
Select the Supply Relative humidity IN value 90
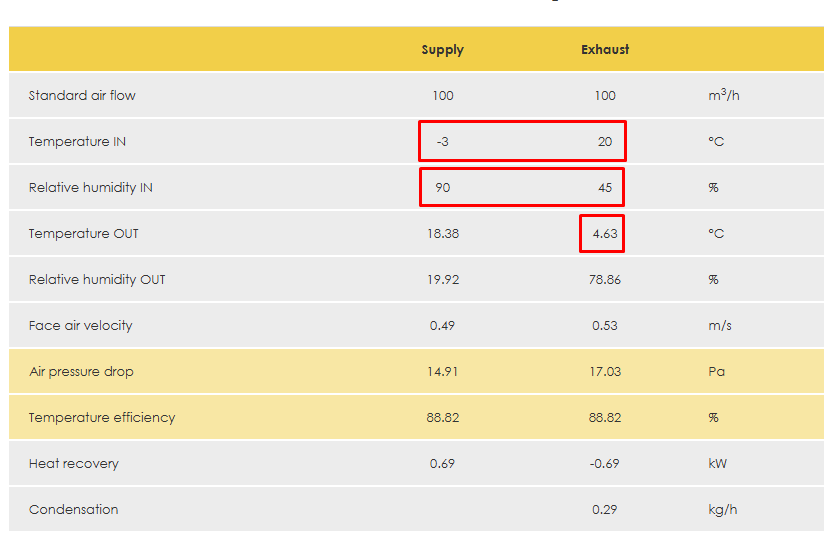click(442, 188)
